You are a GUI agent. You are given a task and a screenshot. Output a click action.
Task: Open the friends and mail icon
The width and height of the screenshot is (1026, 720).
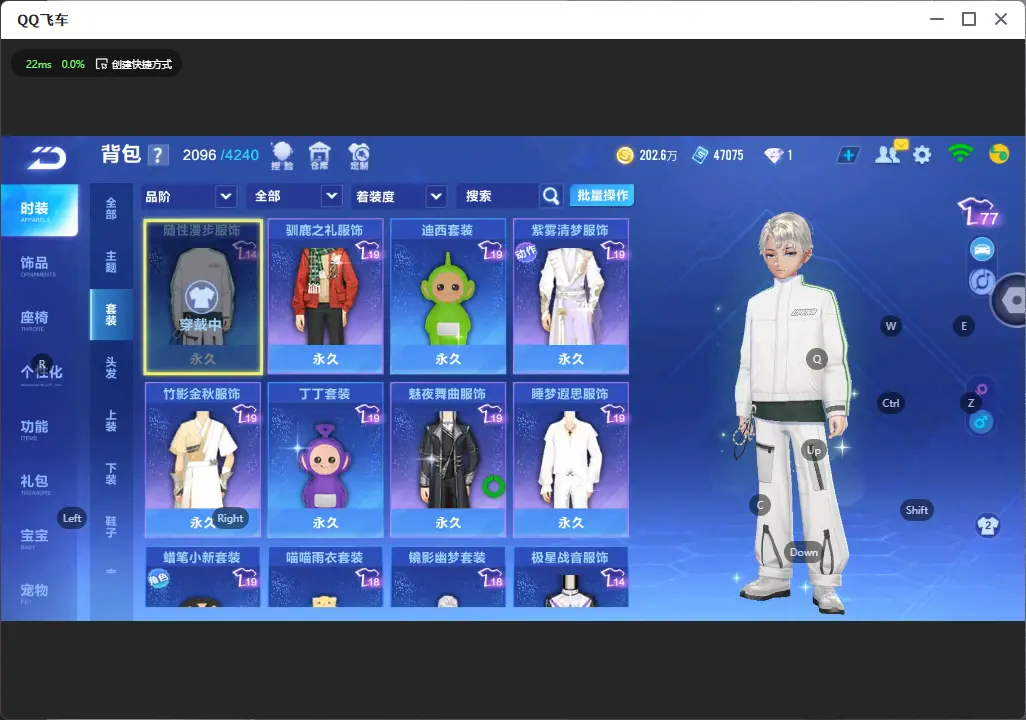[890, 153]
